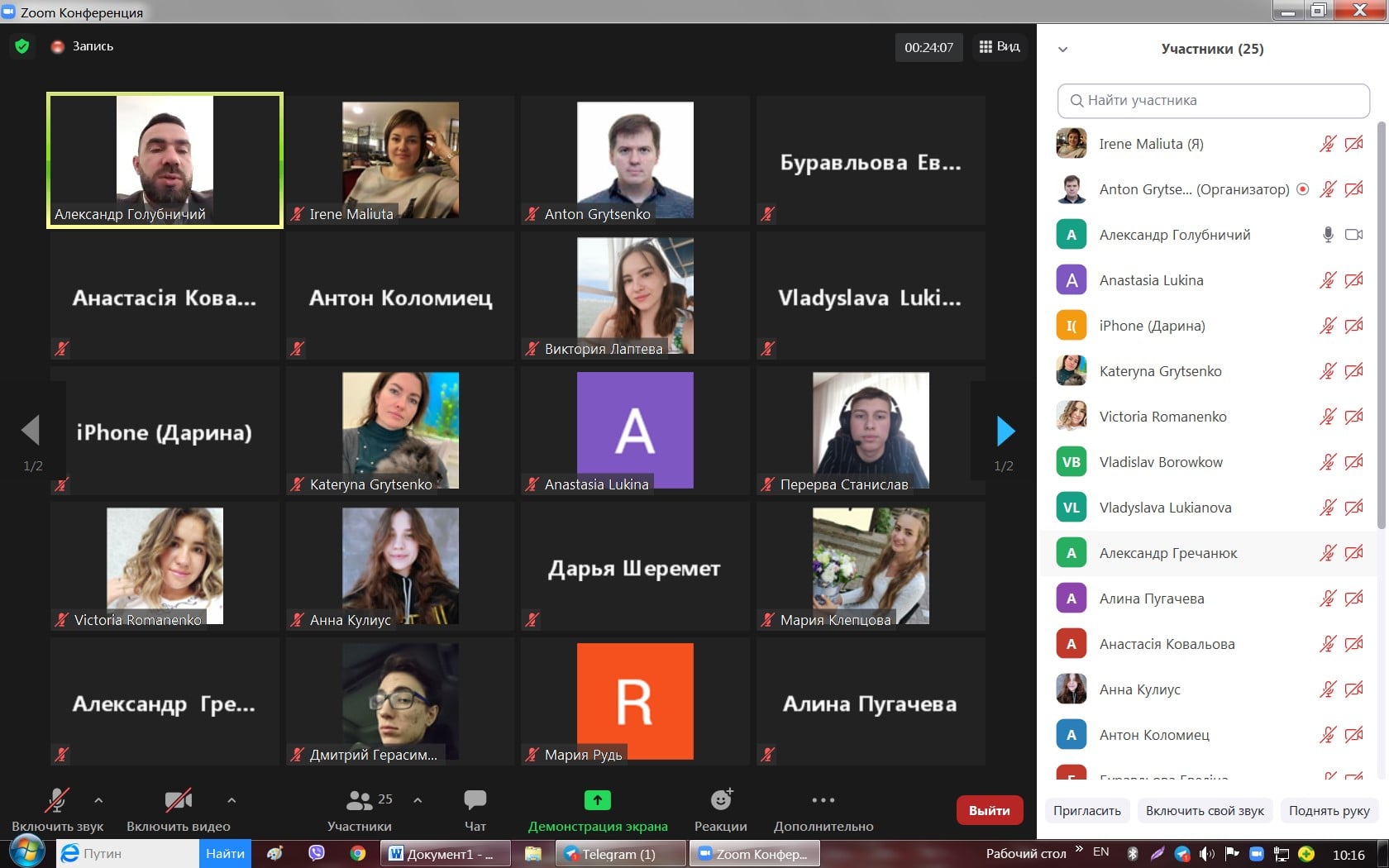Click the red recording indicator icon
This screenshot has width=1389, height=868.
(x=58, y=47)
